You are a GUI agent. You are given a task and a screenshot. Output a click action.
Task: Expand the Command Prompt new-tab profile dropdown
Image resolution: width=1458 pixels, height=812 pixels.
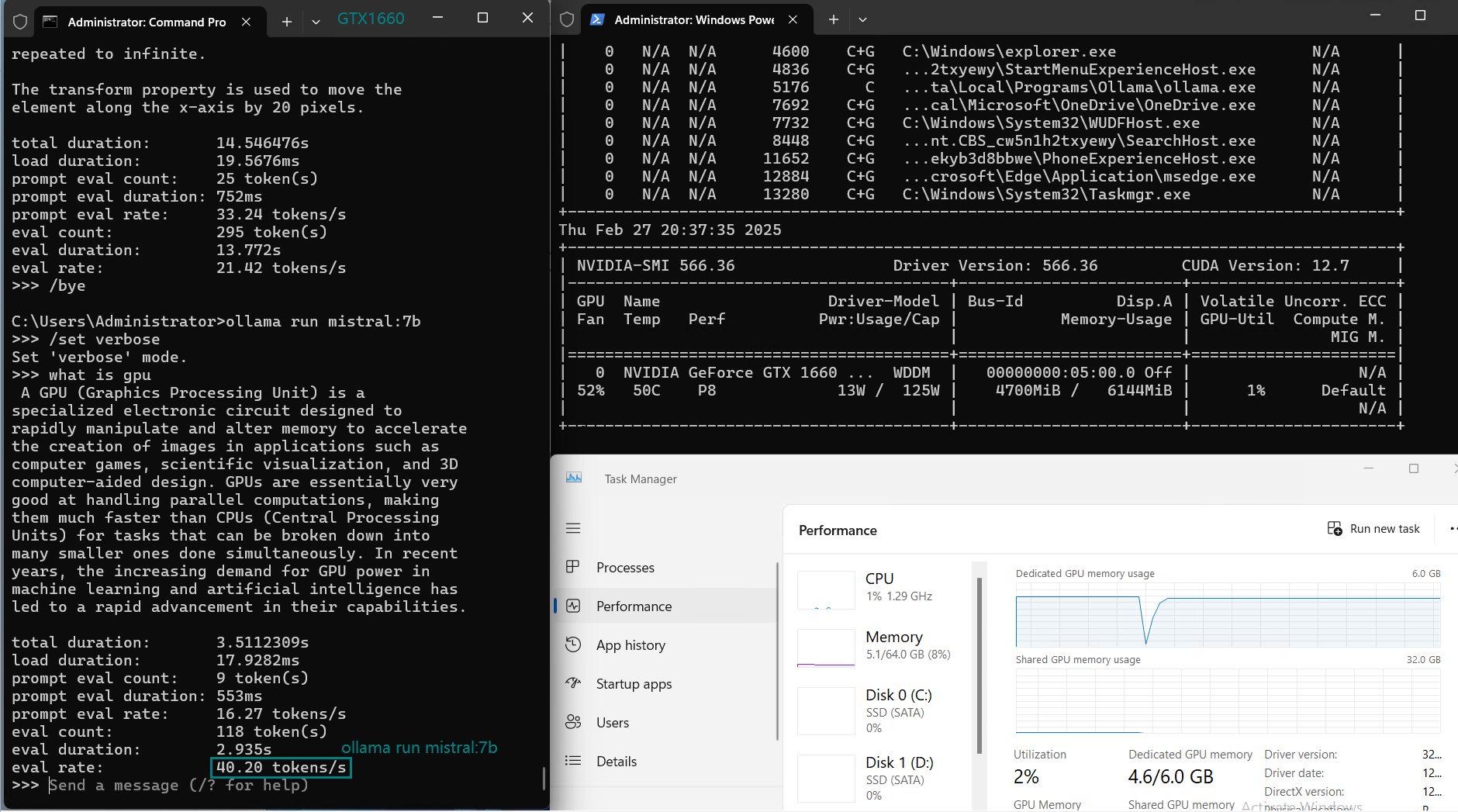pyautogui.click(x=316, y=22)
